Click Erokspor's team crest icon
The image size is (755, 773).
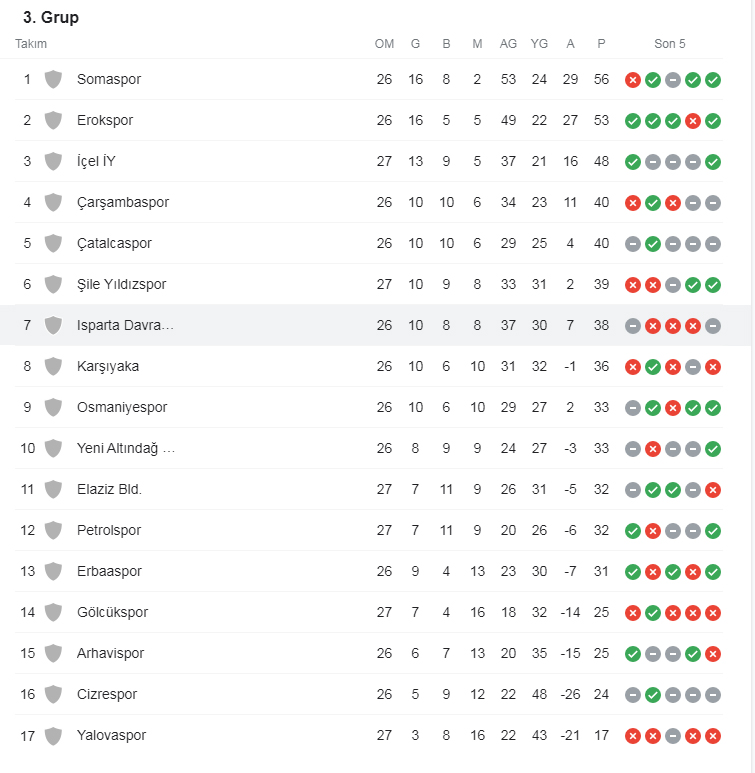53,120
